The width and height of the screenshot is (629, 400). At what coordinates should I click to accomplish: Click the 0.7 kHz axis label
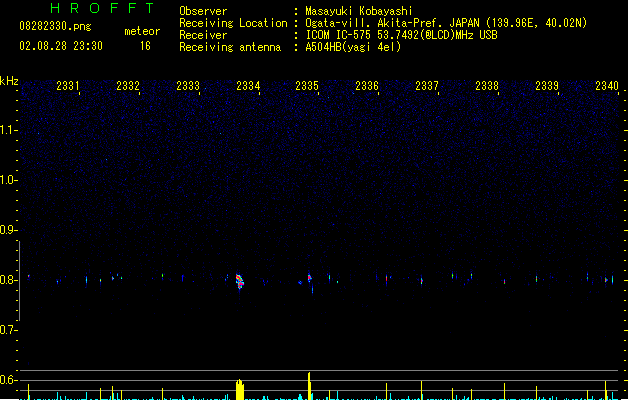click(8, 330)
